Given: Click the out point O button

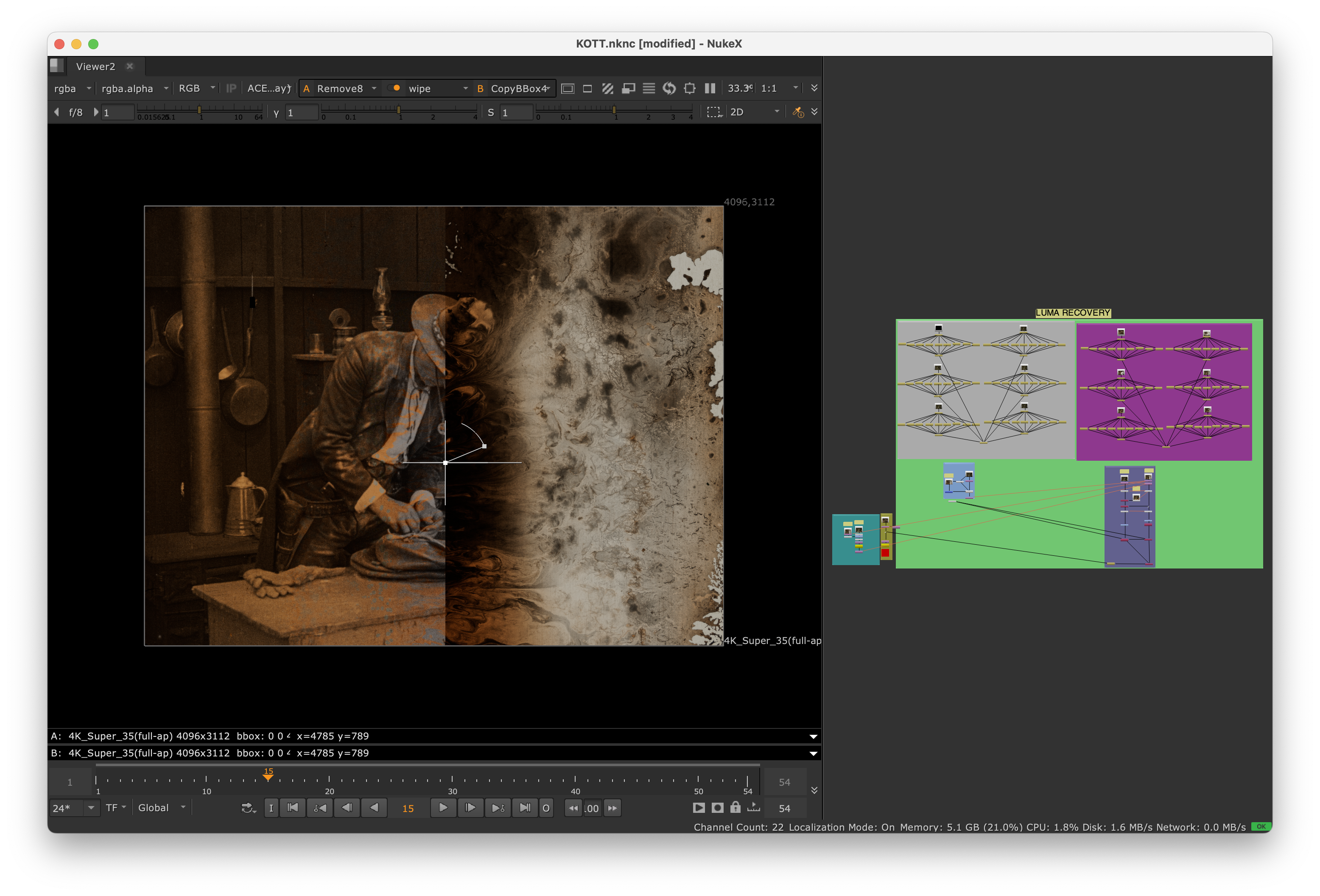Looking at the screenshot, I should pos(546,807).
